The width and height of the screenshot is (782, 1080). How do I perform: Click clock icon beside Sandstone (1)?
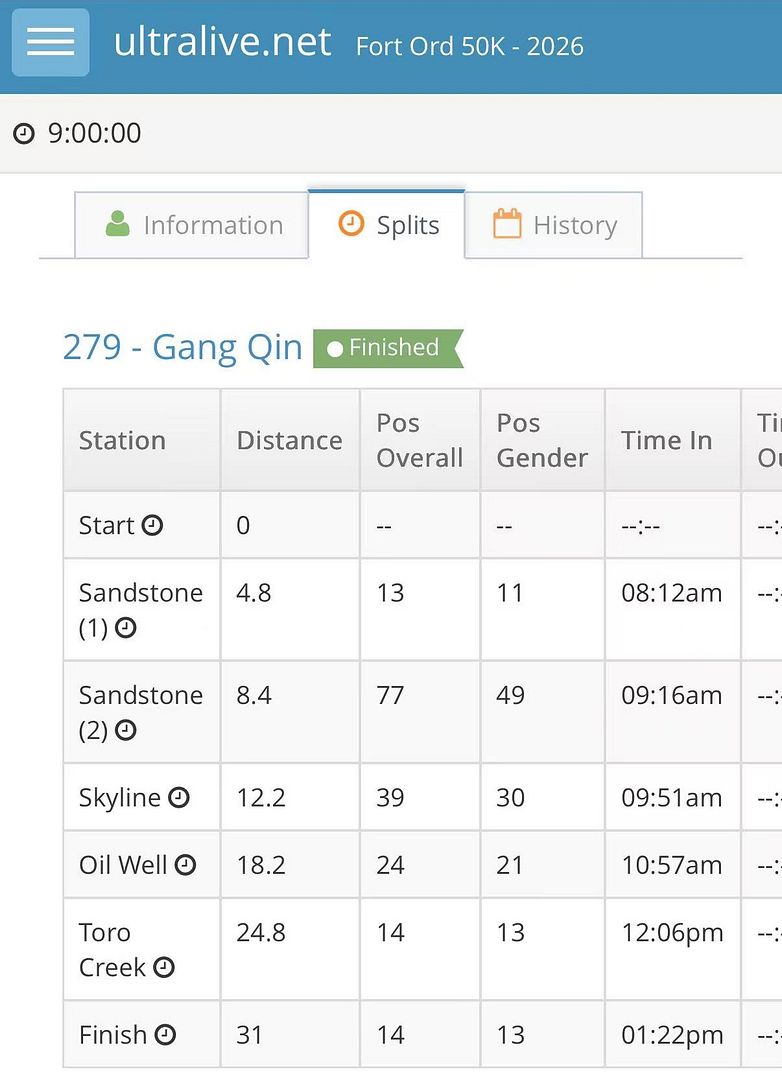click(x=126, y=628)
